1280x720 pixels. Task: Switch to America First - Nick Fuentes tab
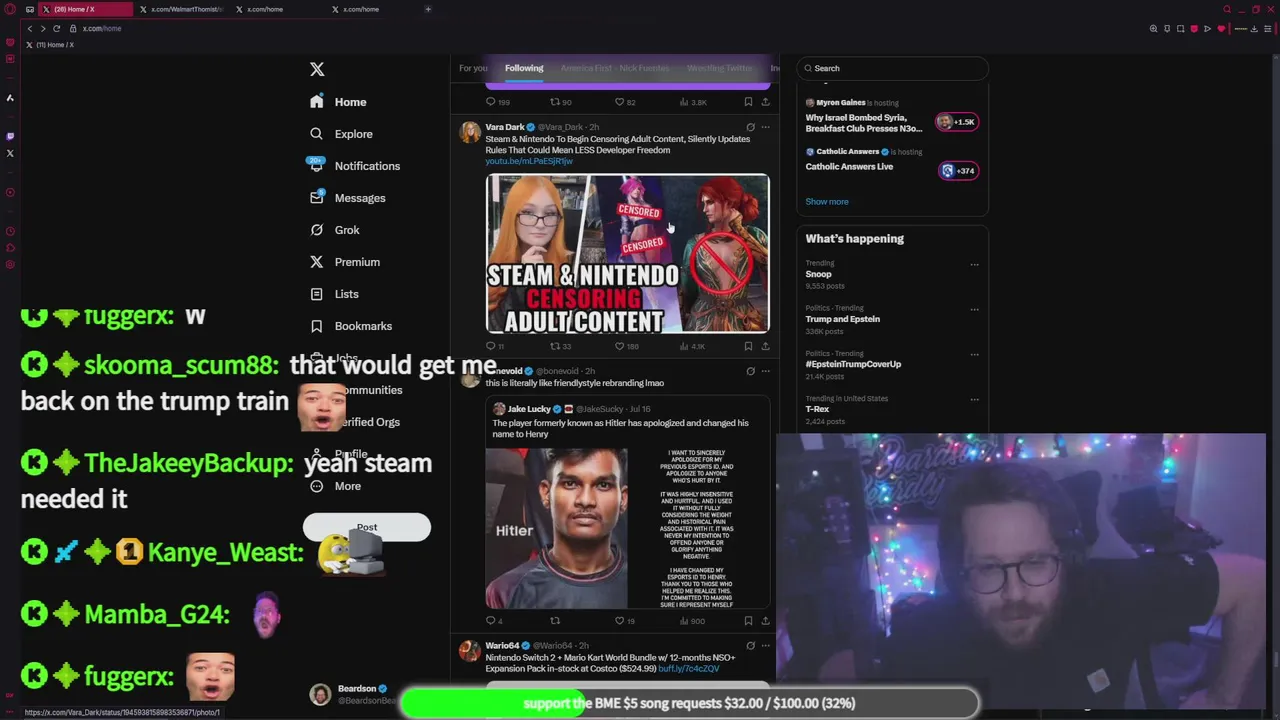pyautogui.click(x=614, y=68)
